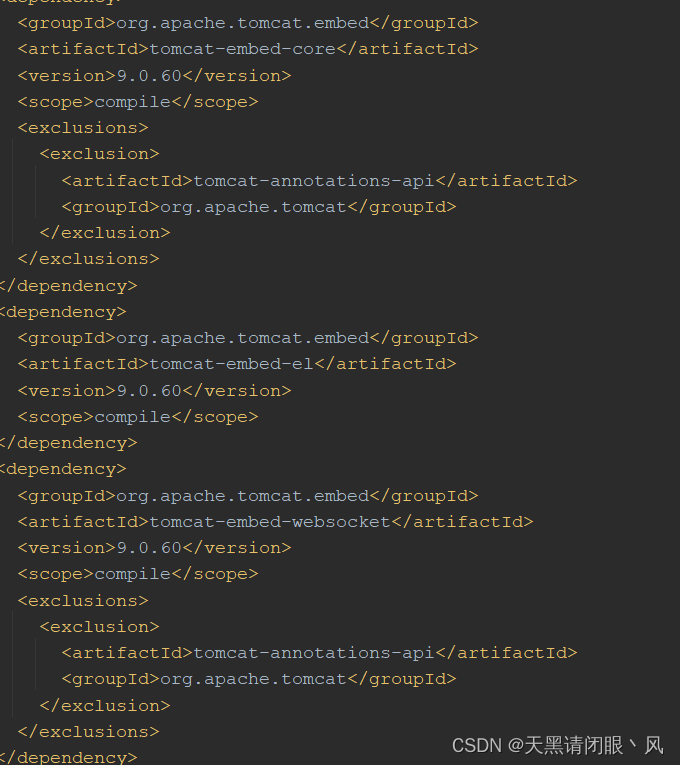Image resolution: width=680 pixels, height=765 pixels.
Task: Click the version line under tomcat-embed-websocket
Action: 154,548
